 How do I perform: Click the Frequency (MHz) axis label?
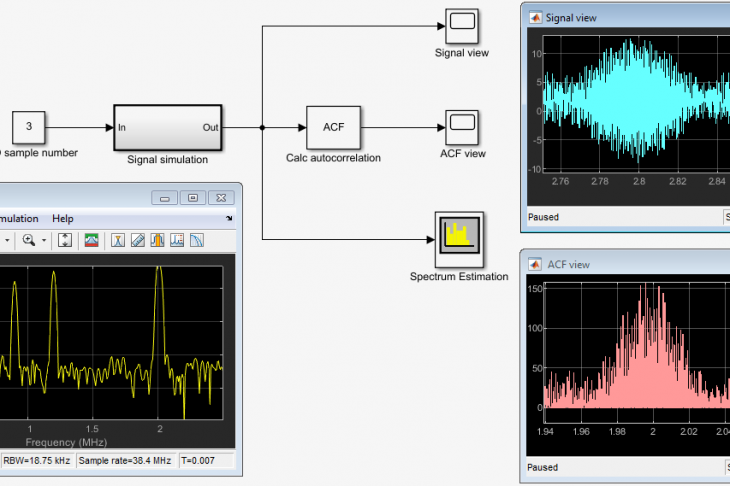(x=66, y=442)
